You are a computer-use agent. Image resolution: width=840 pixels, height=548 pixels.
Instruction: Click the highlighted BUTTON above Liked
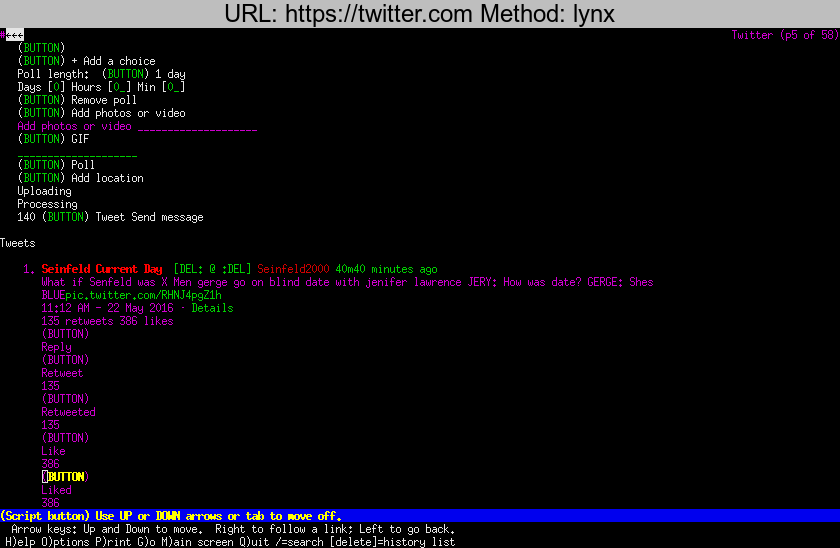point(65,477)
